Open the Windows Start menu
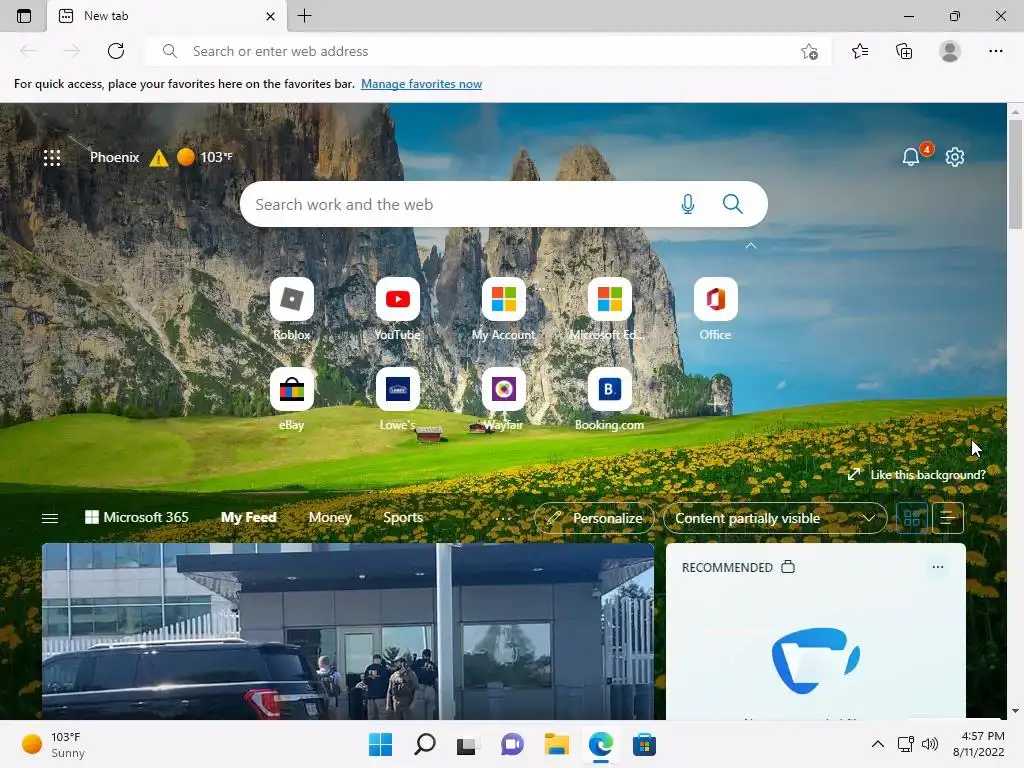The image size is (1024, 768). [380, 744]
